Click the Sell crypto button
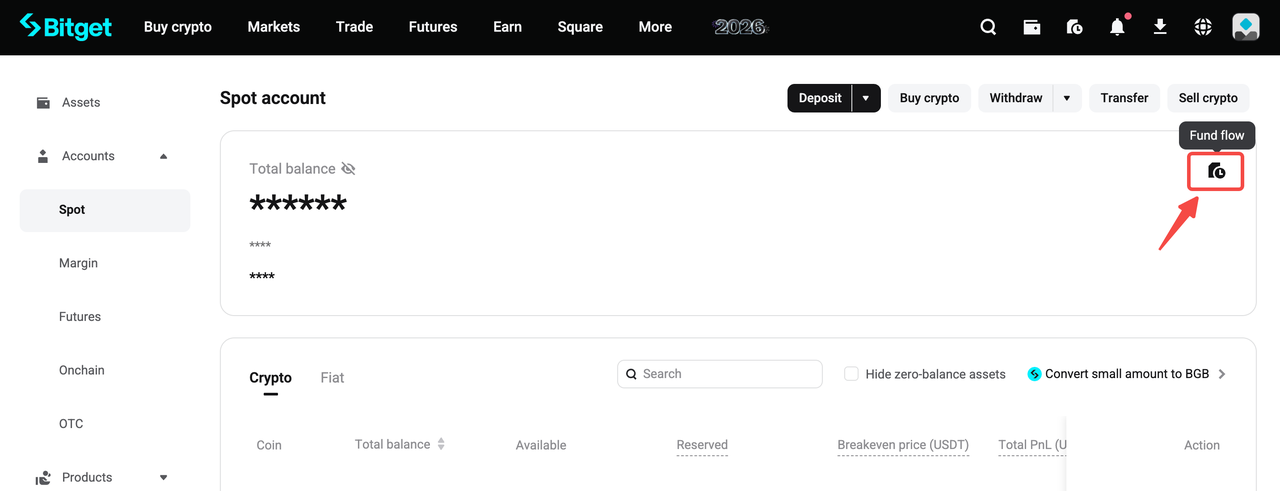This screenshot has width=1280, height=491. click(1208, 98)
